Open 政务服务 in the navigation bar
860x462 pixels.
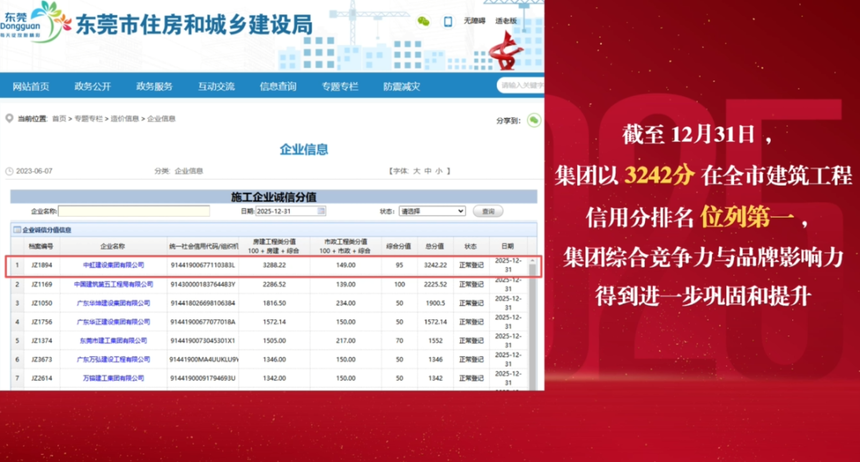click(154, 86)
